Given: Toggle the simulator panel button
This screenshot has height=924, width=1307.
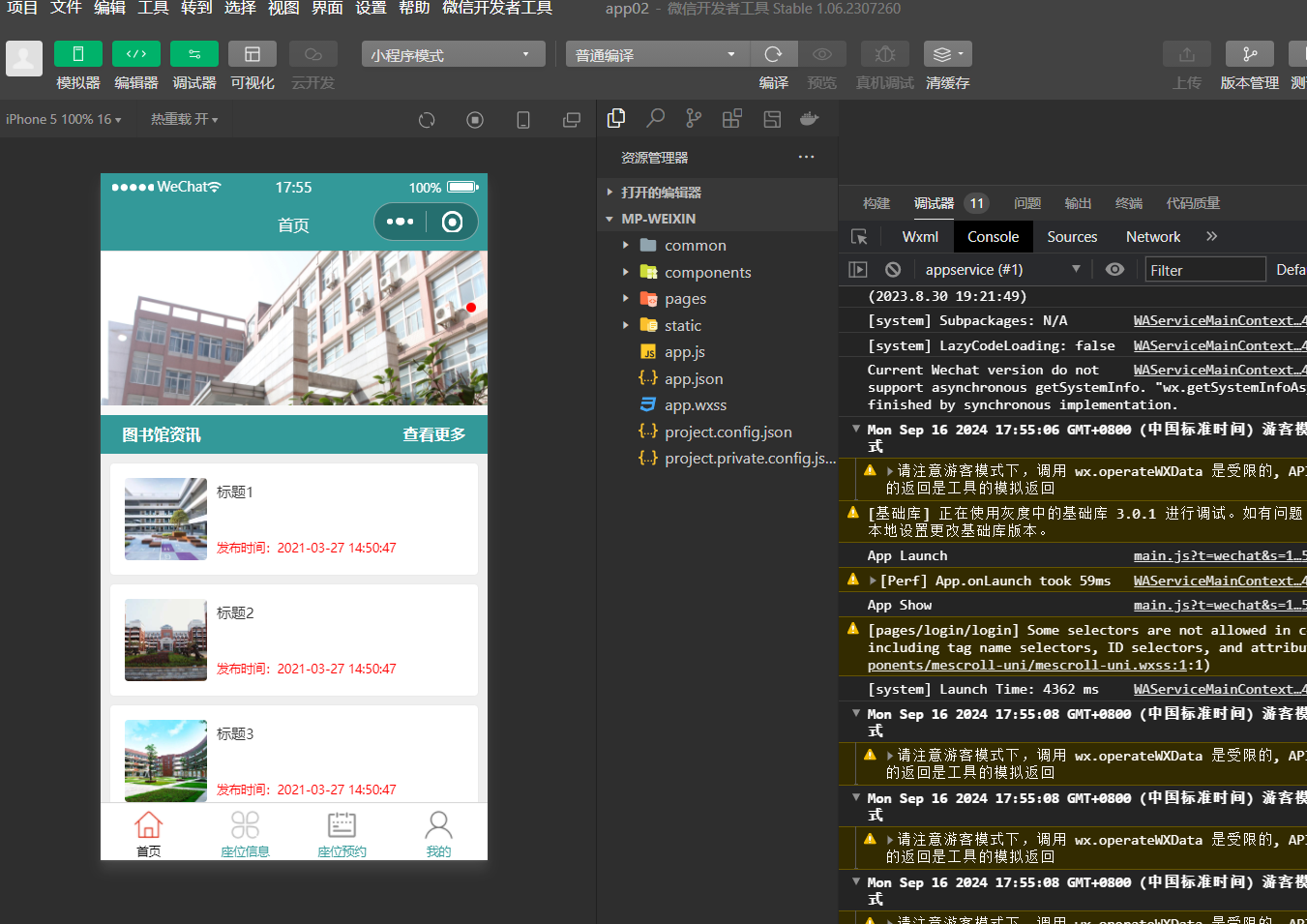Looking at the screenshot, I should (78, 54).
